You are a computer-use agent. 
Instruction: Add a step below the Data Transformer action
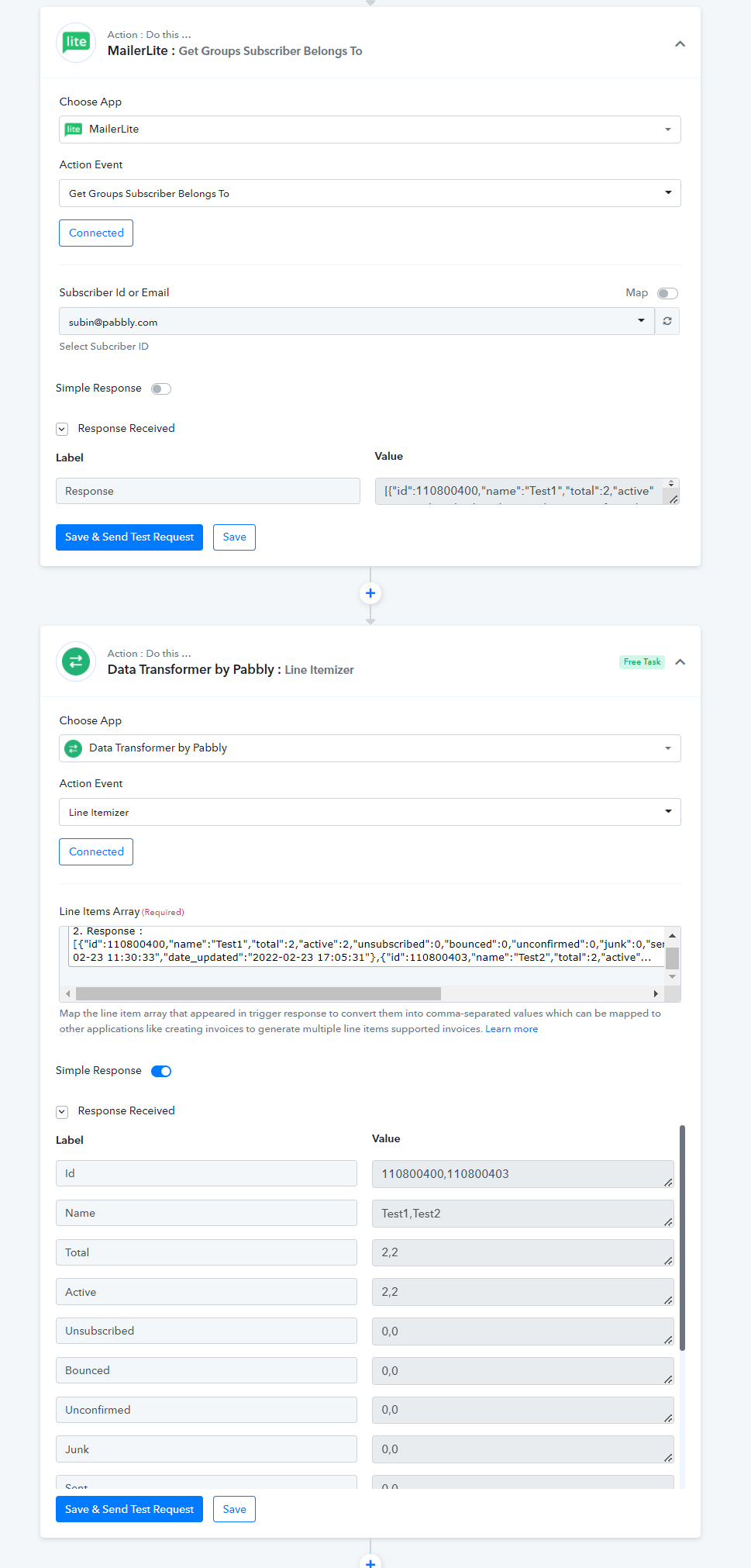(370, 1562)
